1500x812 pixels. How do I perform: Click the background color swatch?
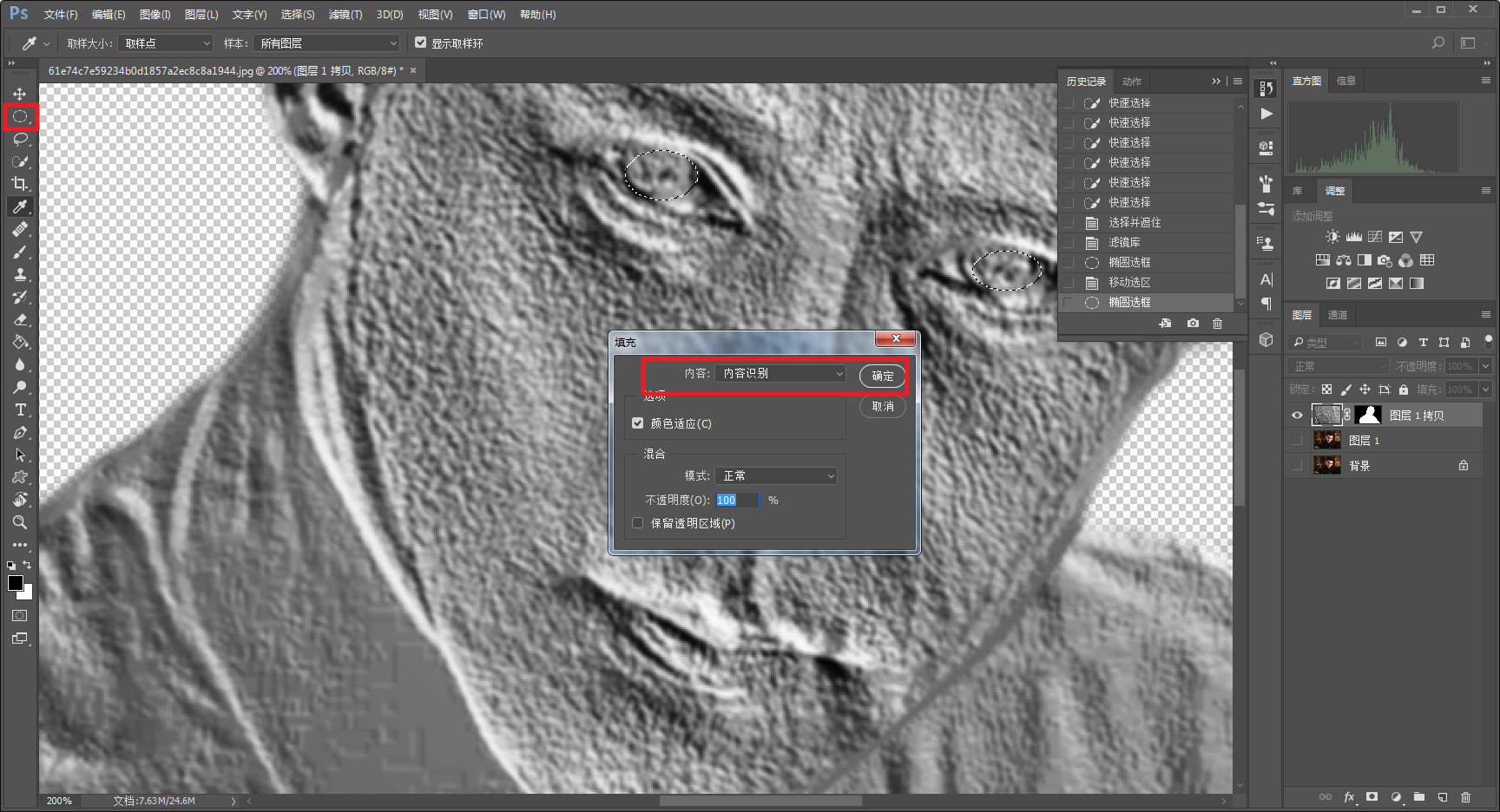[x=26, y=593]
